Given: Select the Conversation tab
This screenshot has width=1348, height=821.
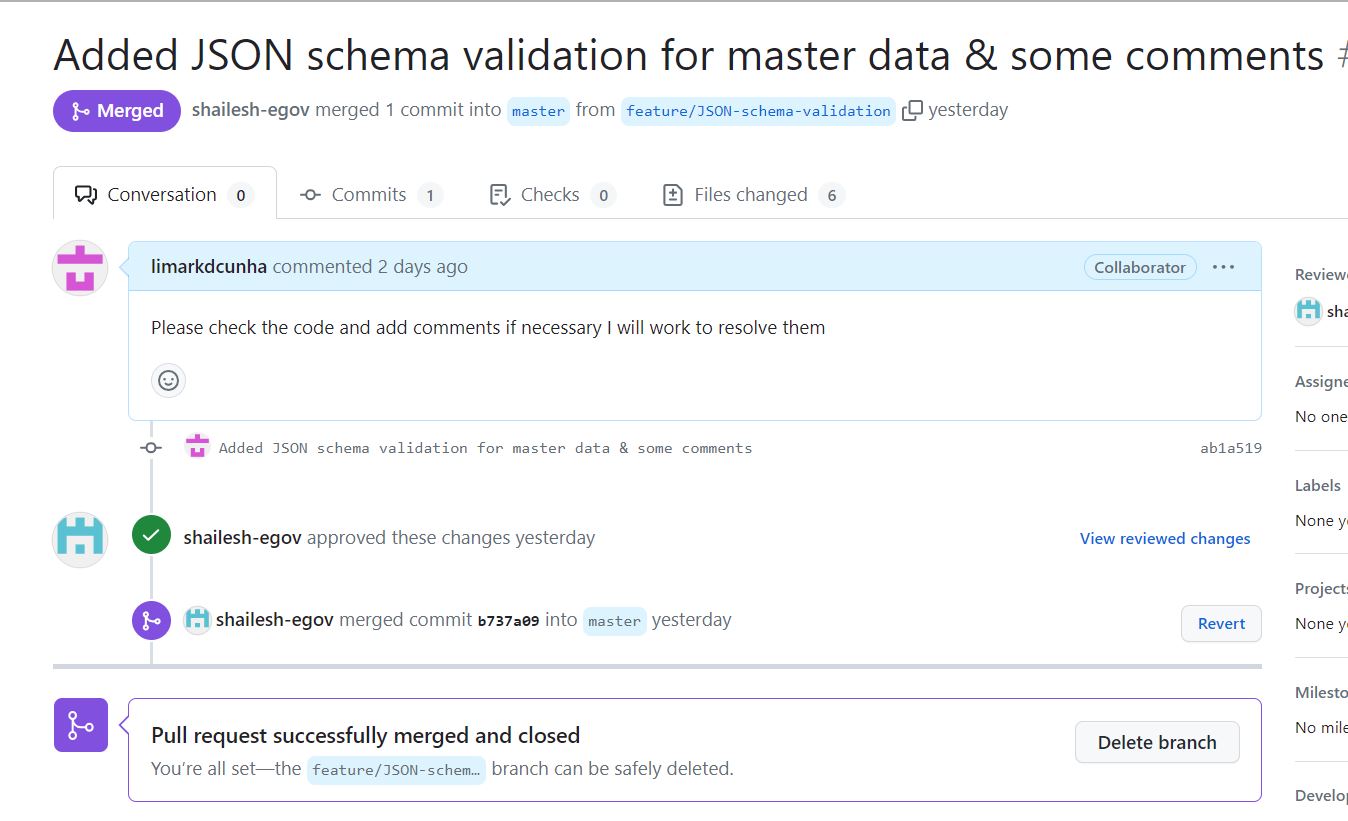Looking at the screenshot, I should (x=162, y=194).
